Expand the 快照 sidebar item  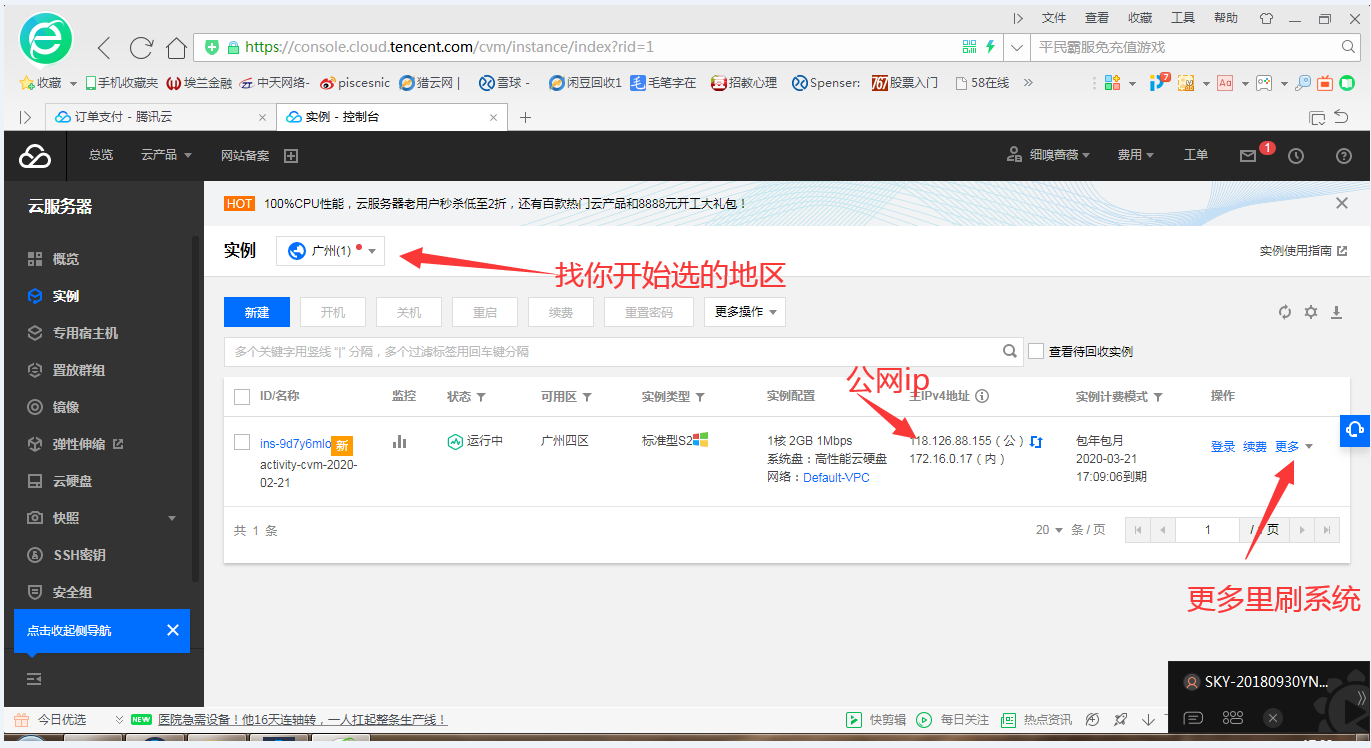point(101,518)
